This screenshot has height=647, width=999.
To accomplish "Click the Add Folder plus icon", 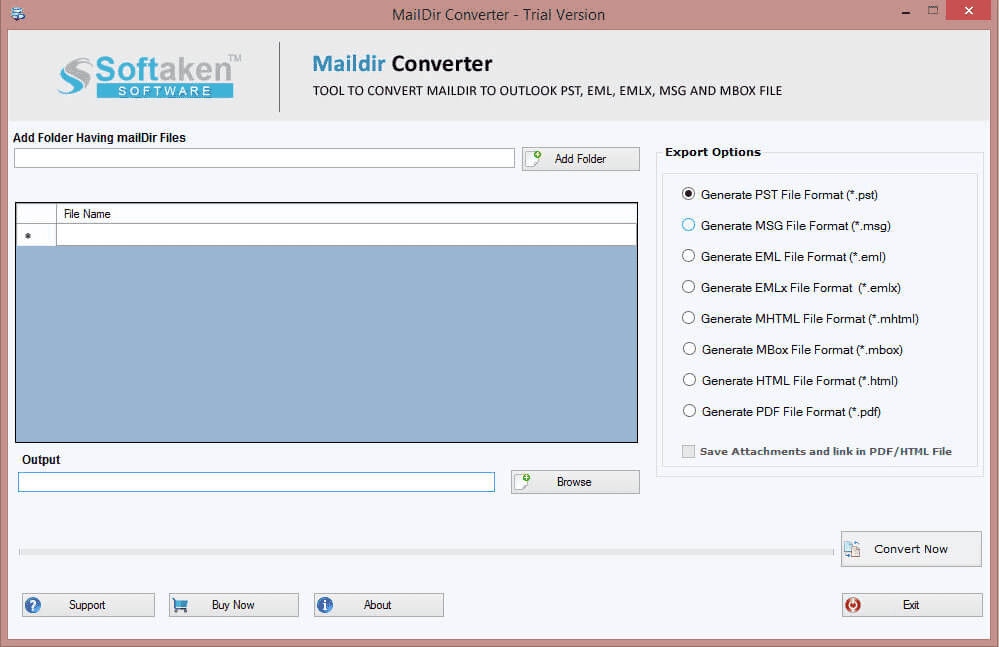I will (x=533, y=159).
